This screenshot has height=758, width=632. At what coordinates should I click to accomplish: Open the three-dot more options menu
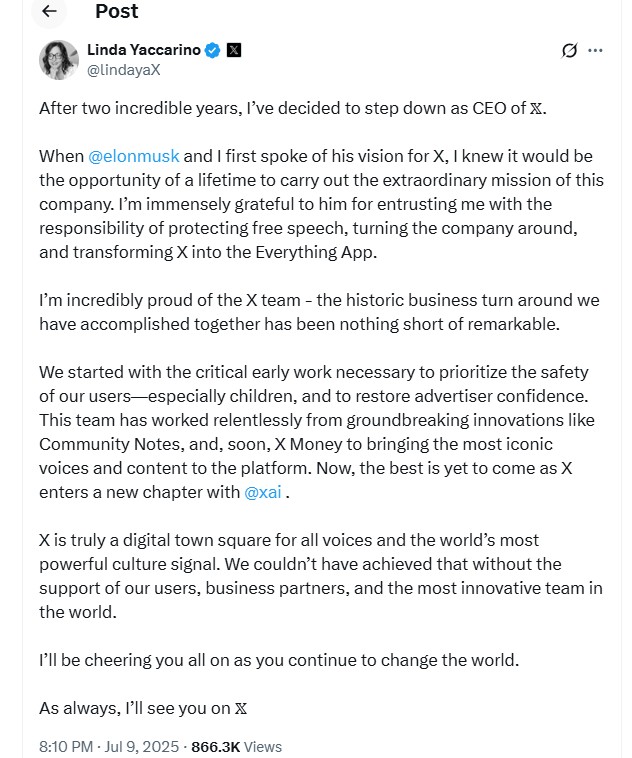[x=596, y=50]
